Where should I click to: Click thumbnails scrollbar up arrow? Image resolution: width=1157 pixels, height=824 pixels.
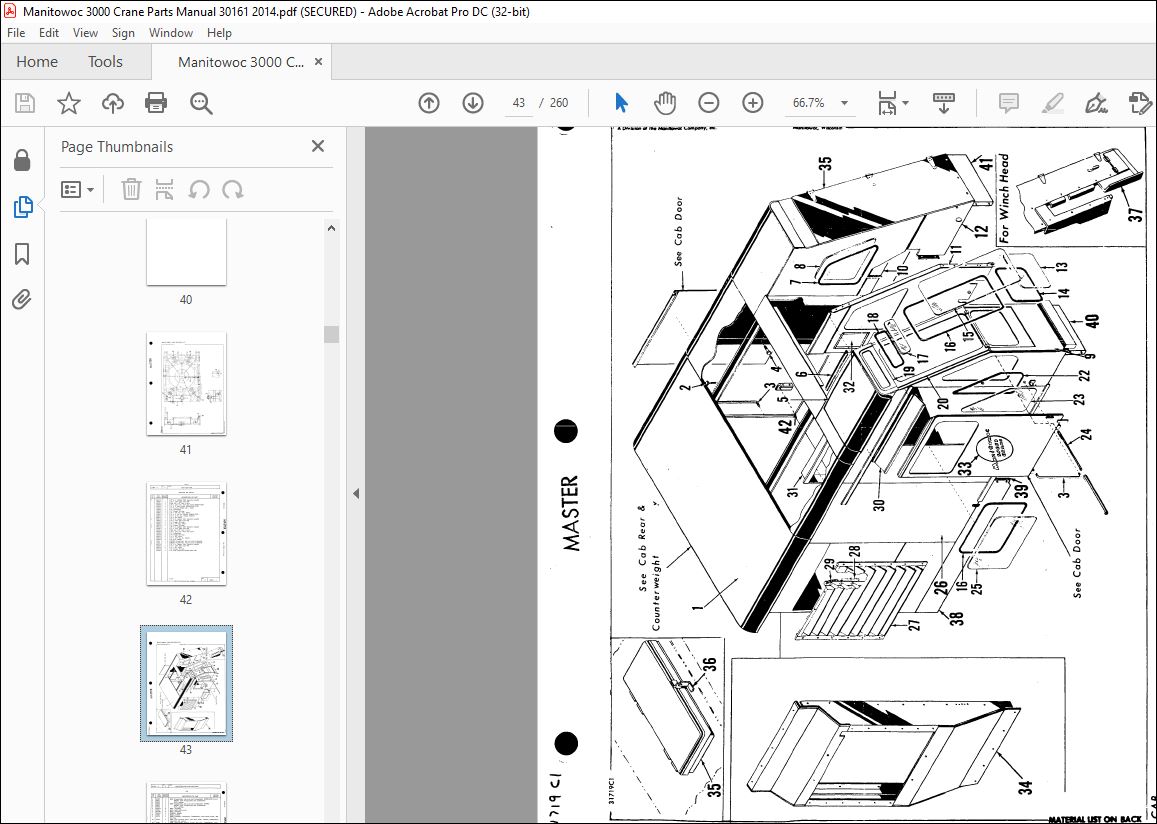point(331,228)
